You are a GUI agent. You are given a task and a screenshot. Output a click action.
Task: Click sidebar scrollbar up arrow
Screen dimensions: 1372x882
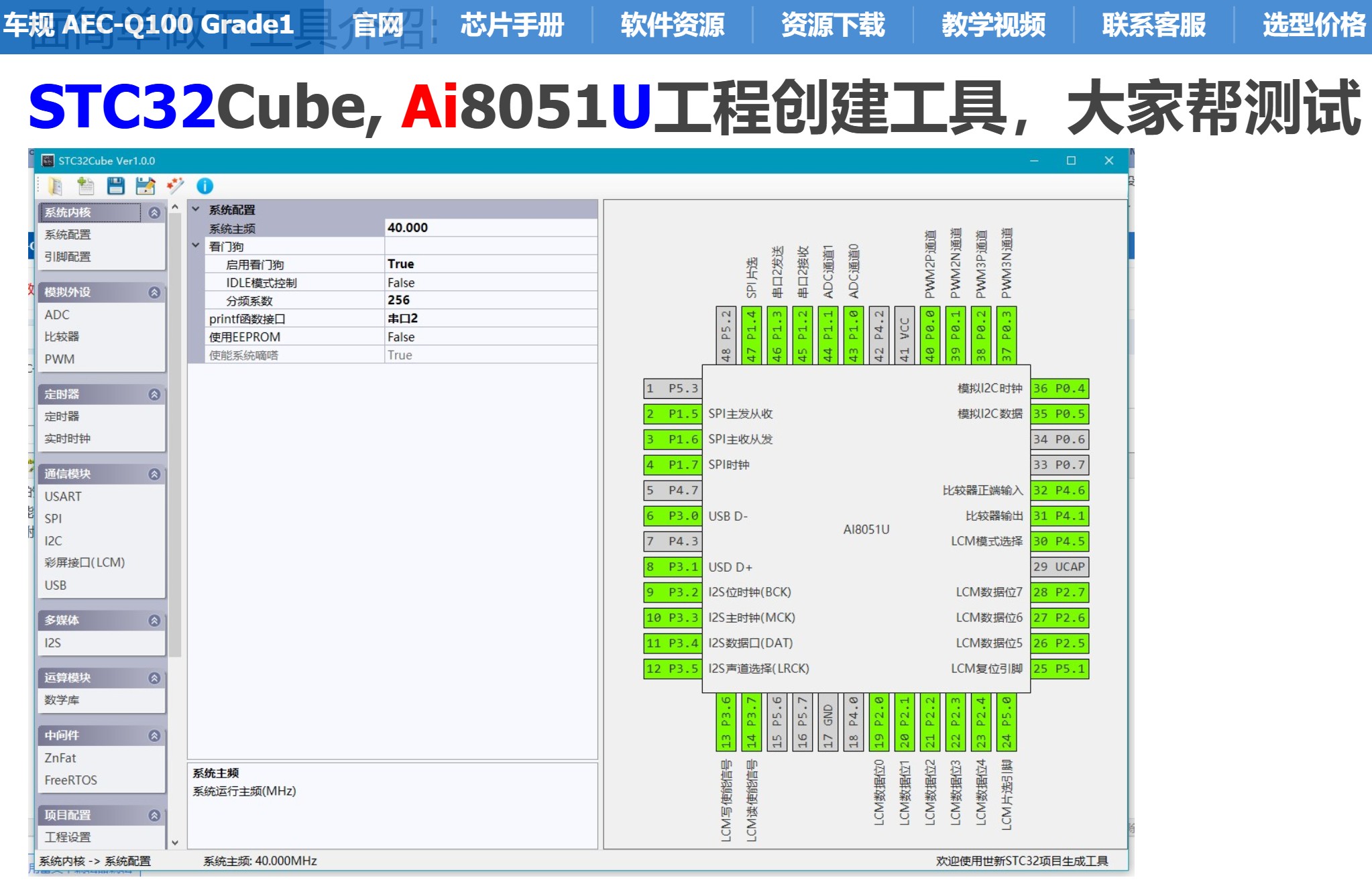click(x=175, y=207)
